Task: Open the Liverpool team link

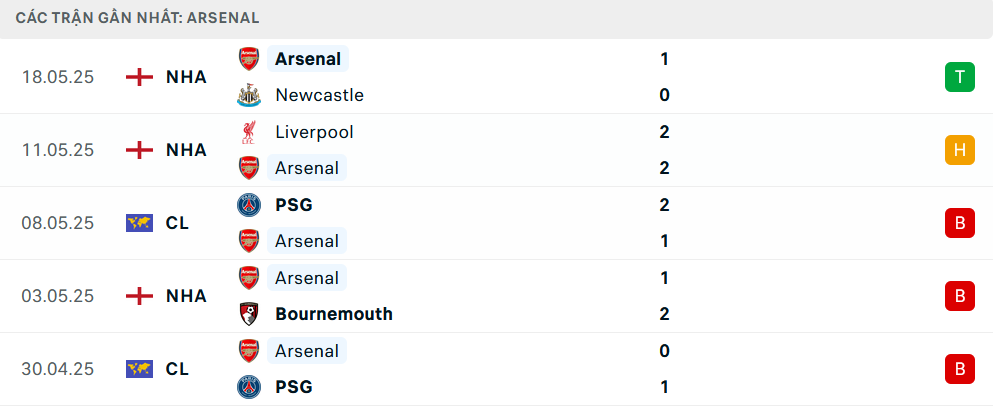Action: pos(314,132)
